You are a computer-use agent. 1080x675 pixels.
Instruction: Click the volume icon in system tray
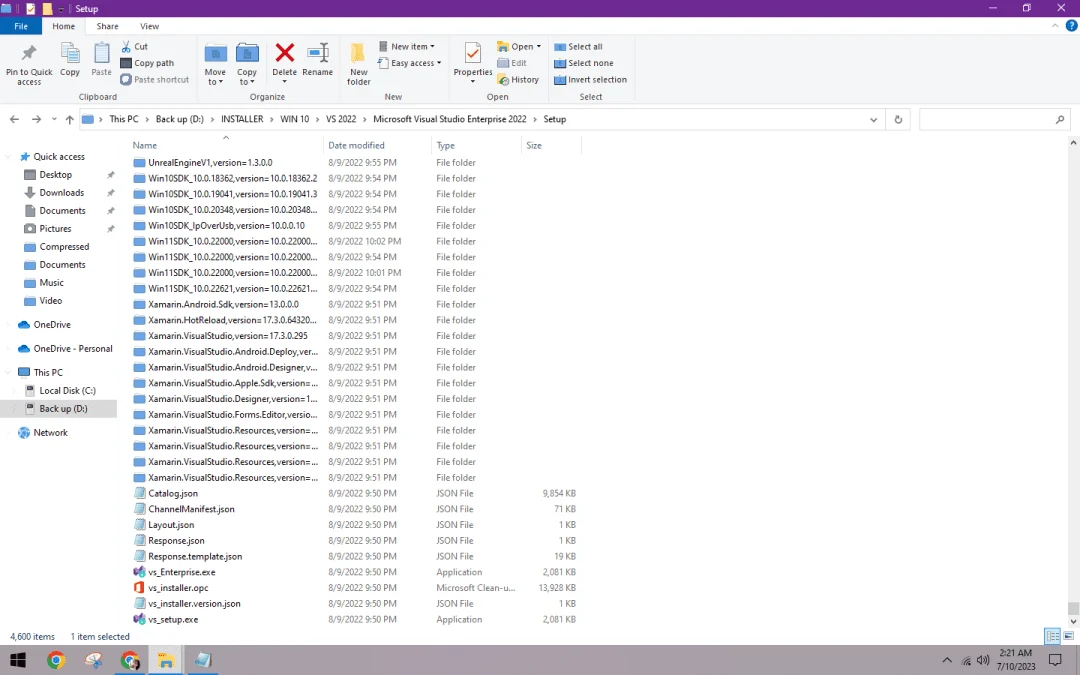[x=983, y=661]
